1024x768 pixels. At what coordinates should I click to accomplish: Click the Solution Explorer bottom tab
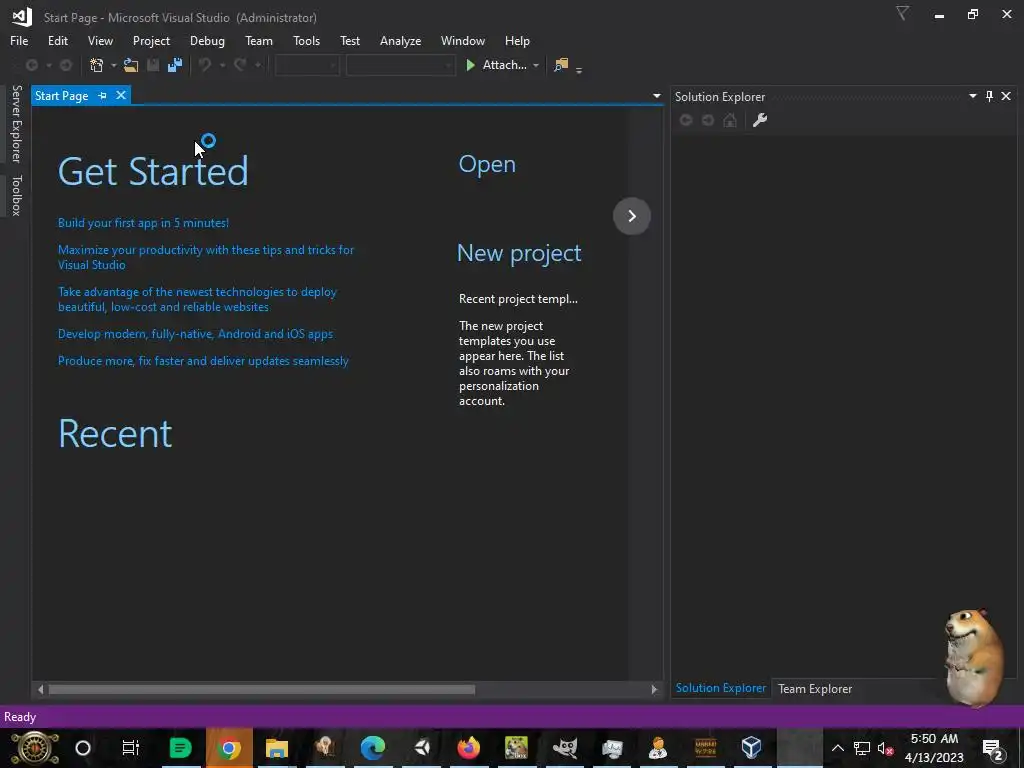720,688
